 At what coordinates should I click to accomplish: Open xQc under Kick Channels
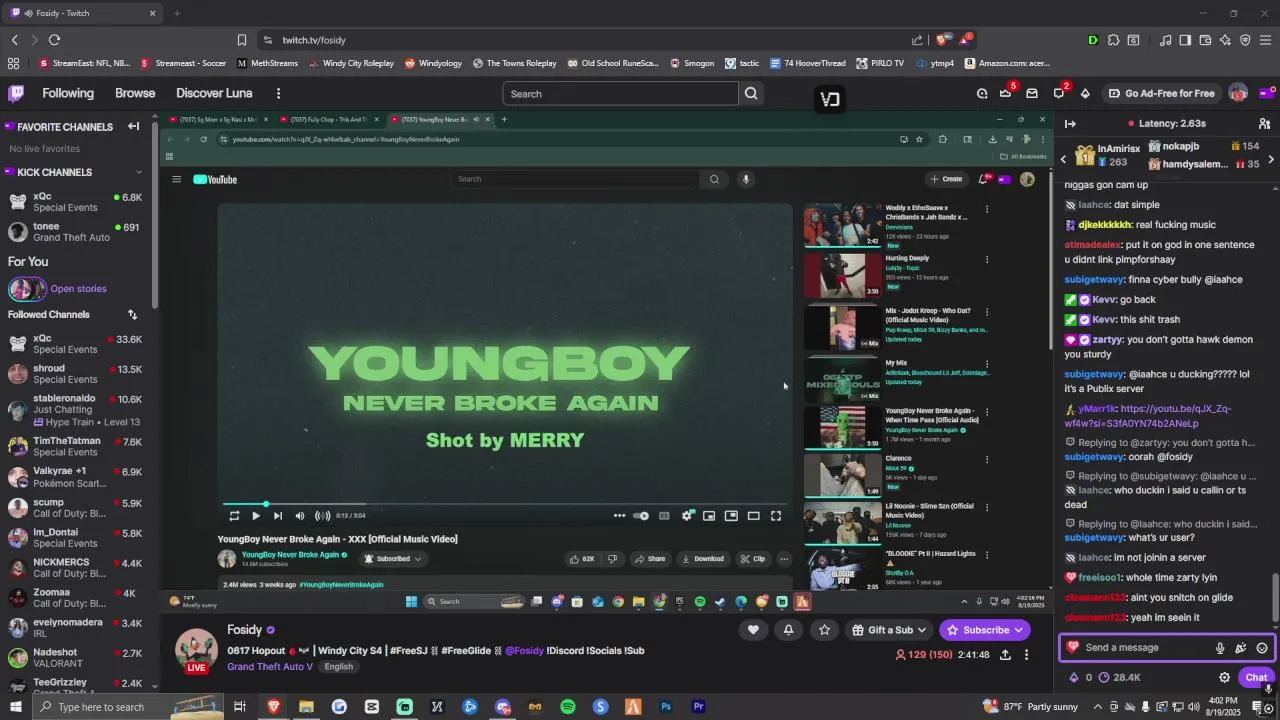click(x=75, y=202)
